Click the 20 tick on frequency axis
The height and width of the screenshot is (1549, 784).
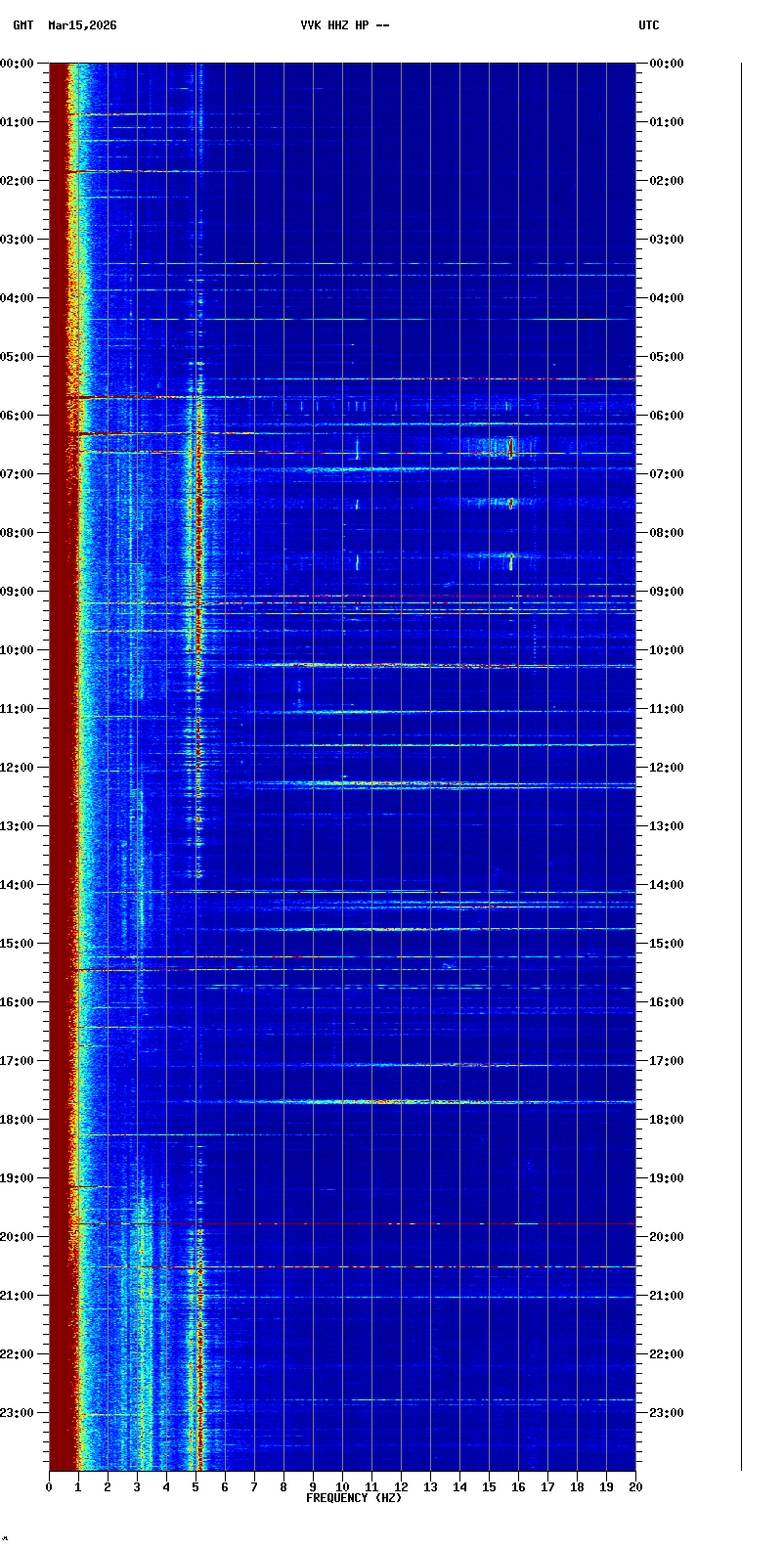tap(635, 1487)
